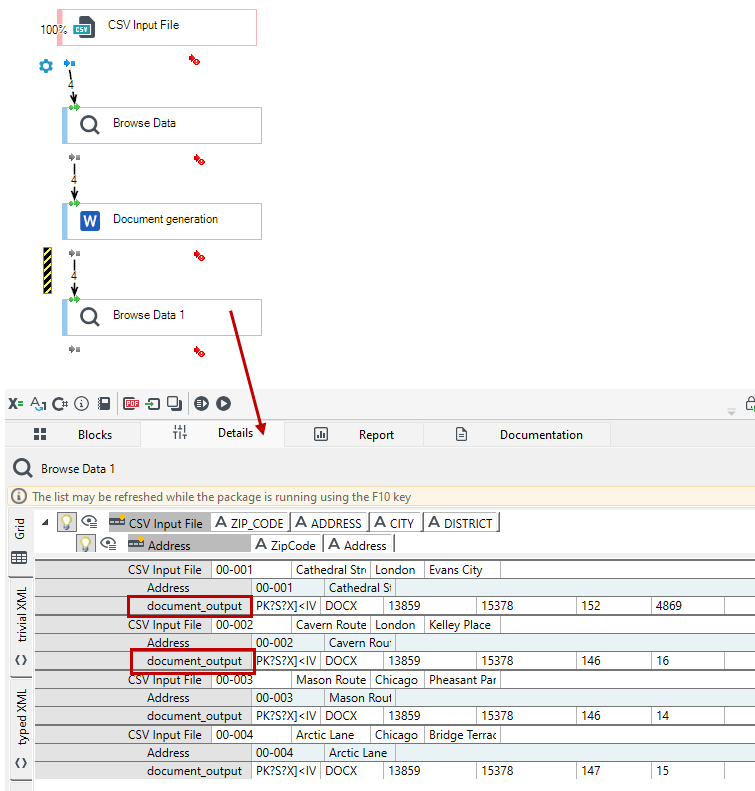Image resolution: width=755 pixels, height=791 pixels.
Task: Click red error port below Browse Data 1
Action: point(199,352)
